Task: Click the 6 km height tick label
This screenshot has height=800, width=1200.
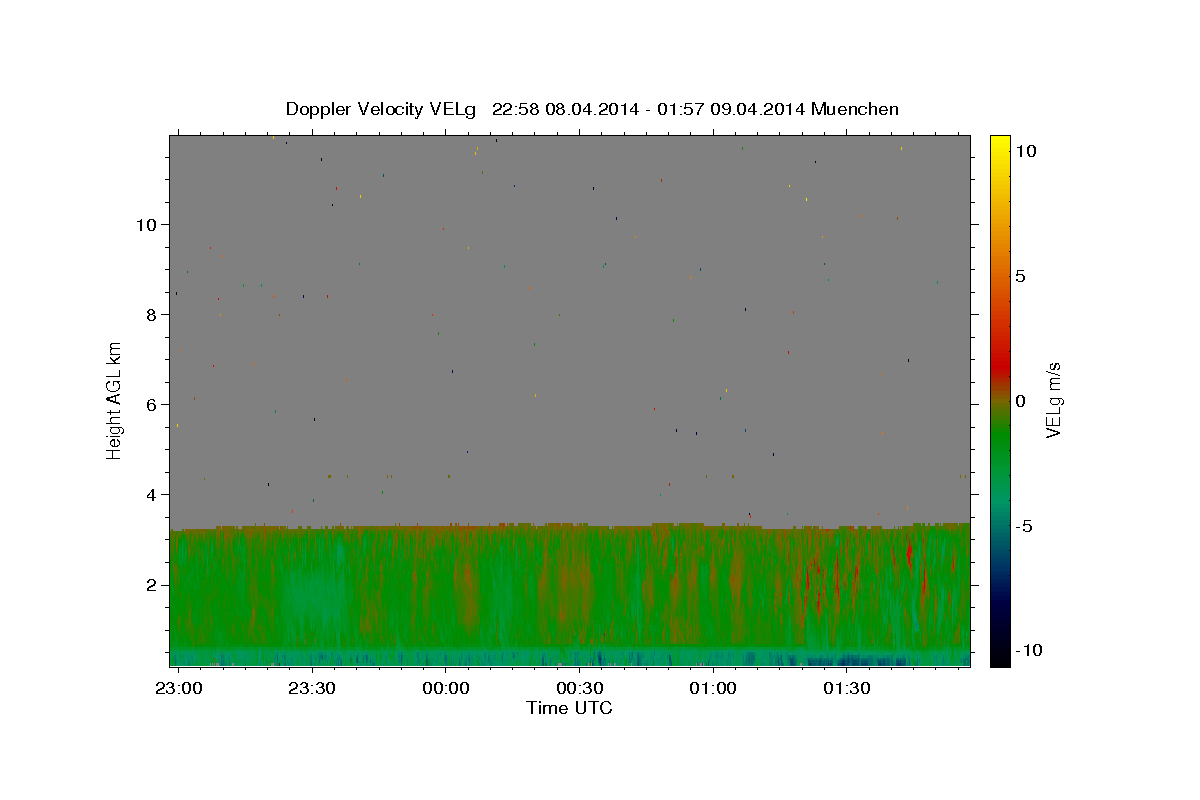Action: (151, 404)
